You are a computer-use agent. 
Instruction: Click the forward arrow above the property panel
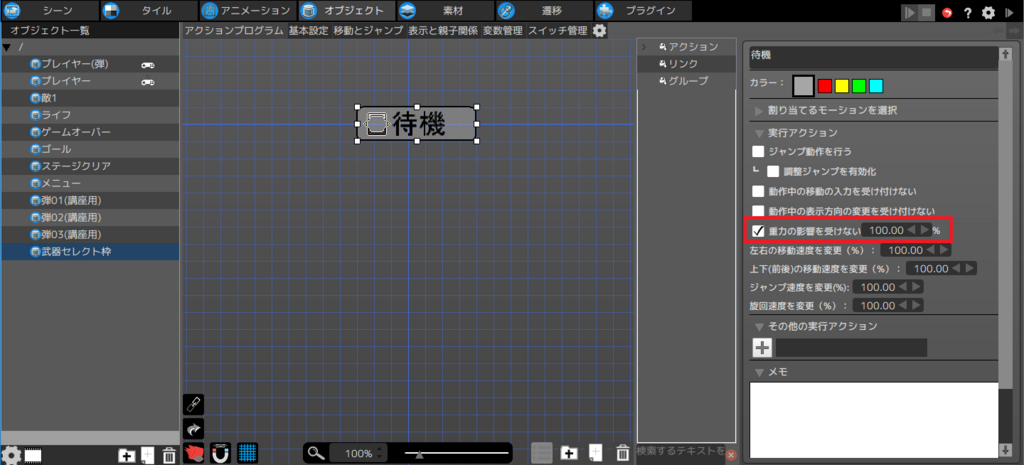click(x=1016, y=30)
